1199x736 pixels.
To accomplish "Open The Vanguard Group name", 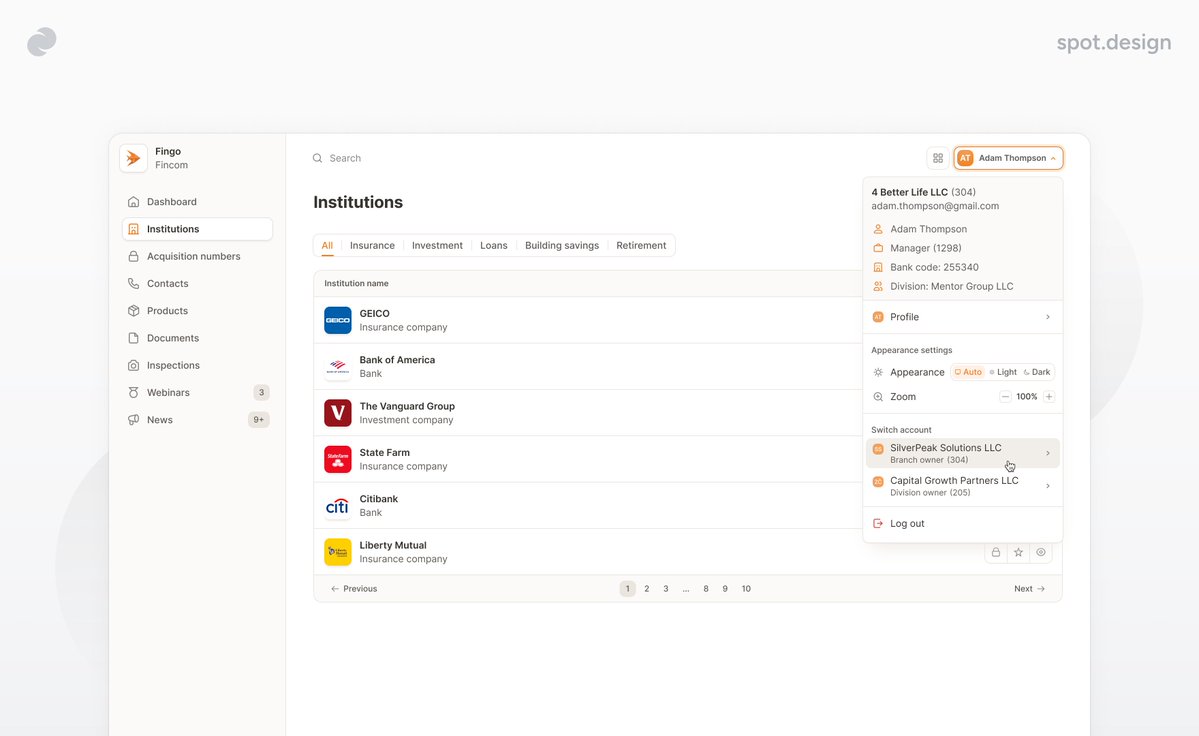I will click(408, 407).
